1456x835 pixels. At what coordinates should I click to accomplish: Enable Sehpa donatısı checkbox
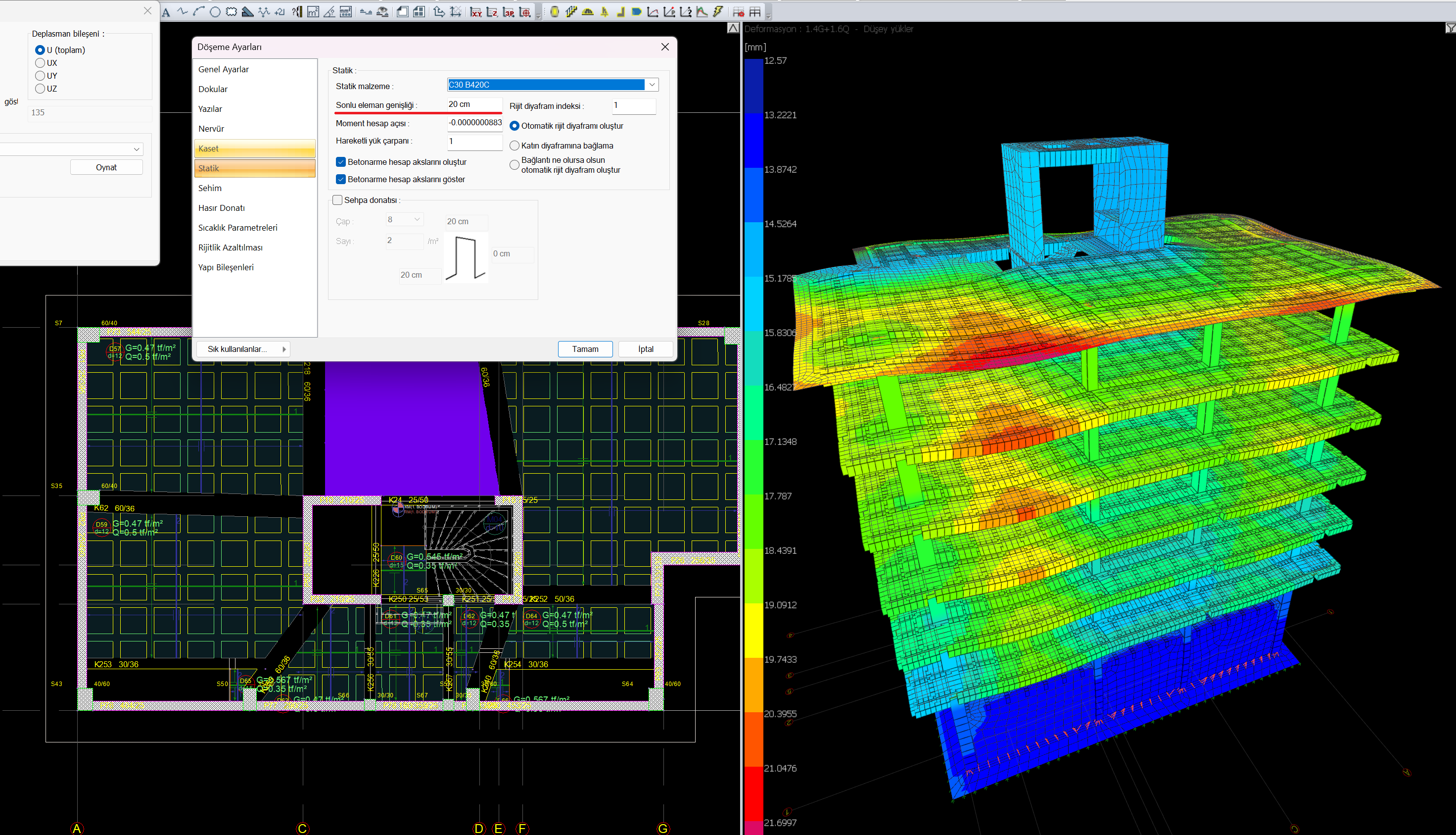(x=337, y=200)
